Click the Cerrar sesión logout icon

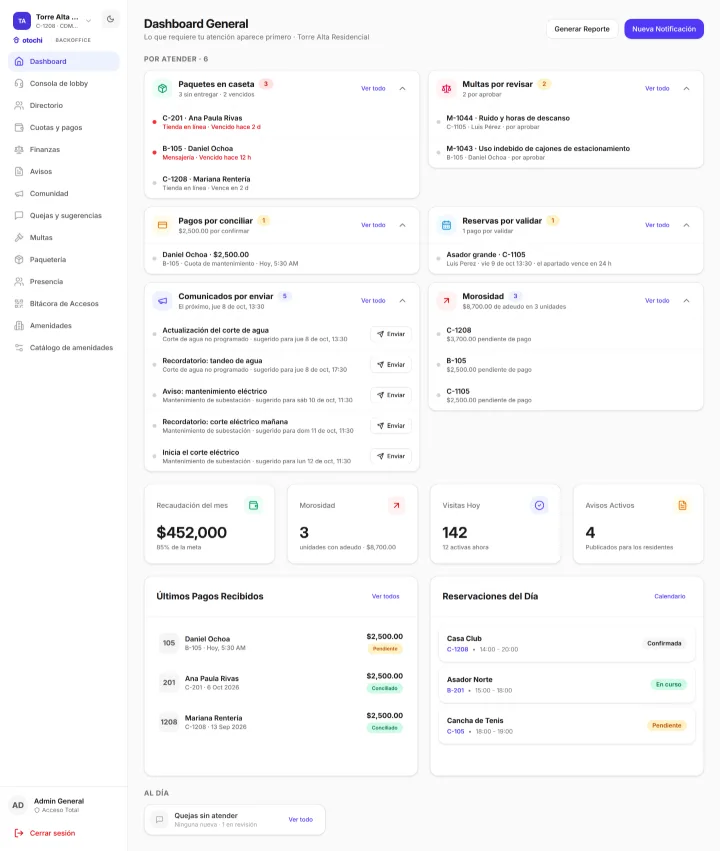(19, 833)
